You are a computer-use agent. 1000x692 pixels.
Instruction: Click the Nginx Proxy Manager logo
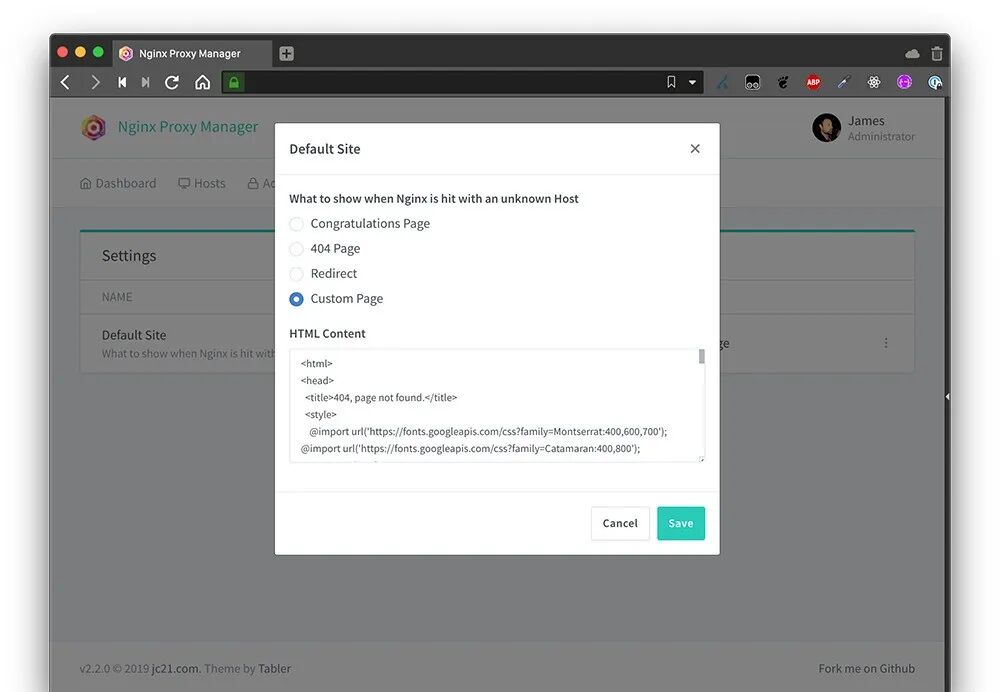tap(94, 127)
